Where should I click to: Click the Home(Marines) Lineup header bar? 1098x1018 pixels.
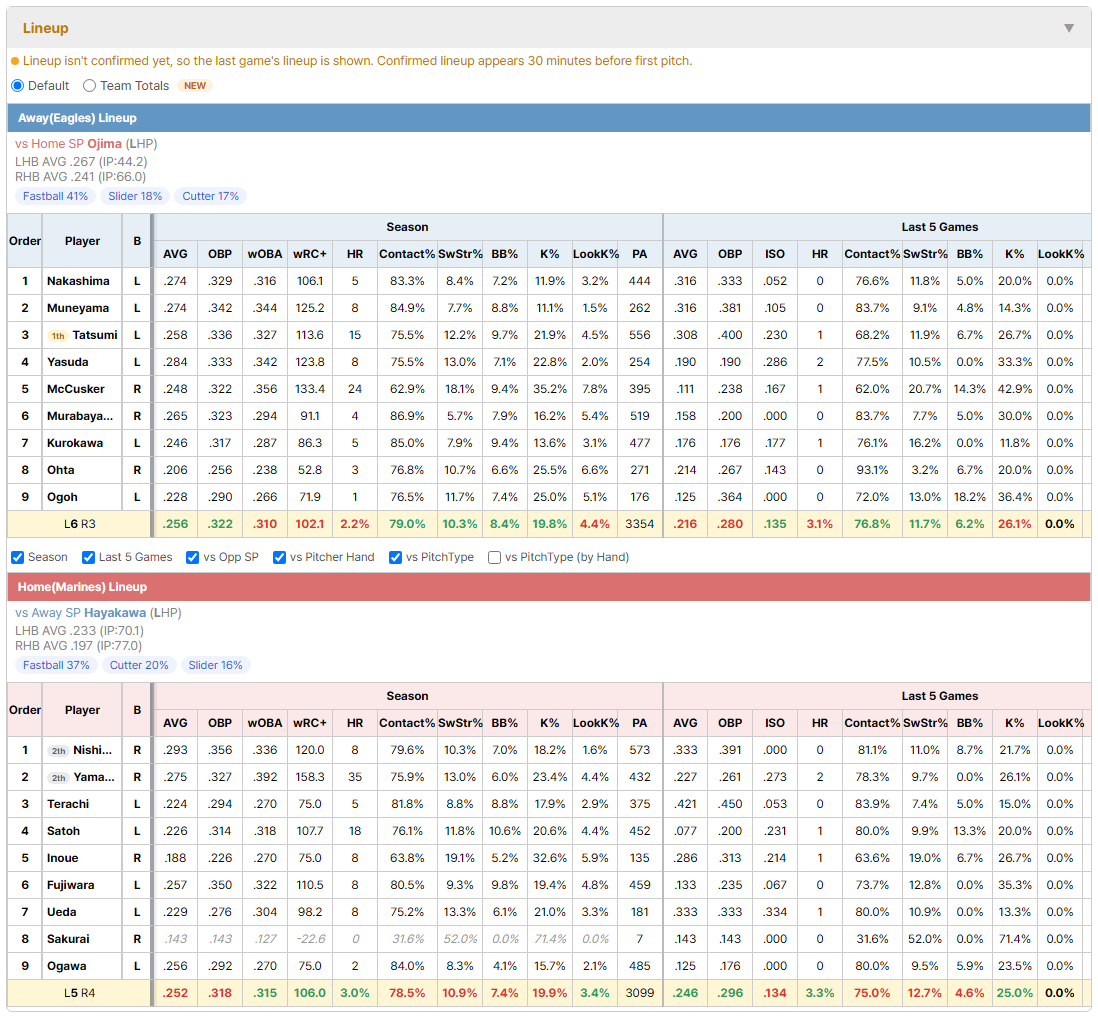click(x=549, y=587)
